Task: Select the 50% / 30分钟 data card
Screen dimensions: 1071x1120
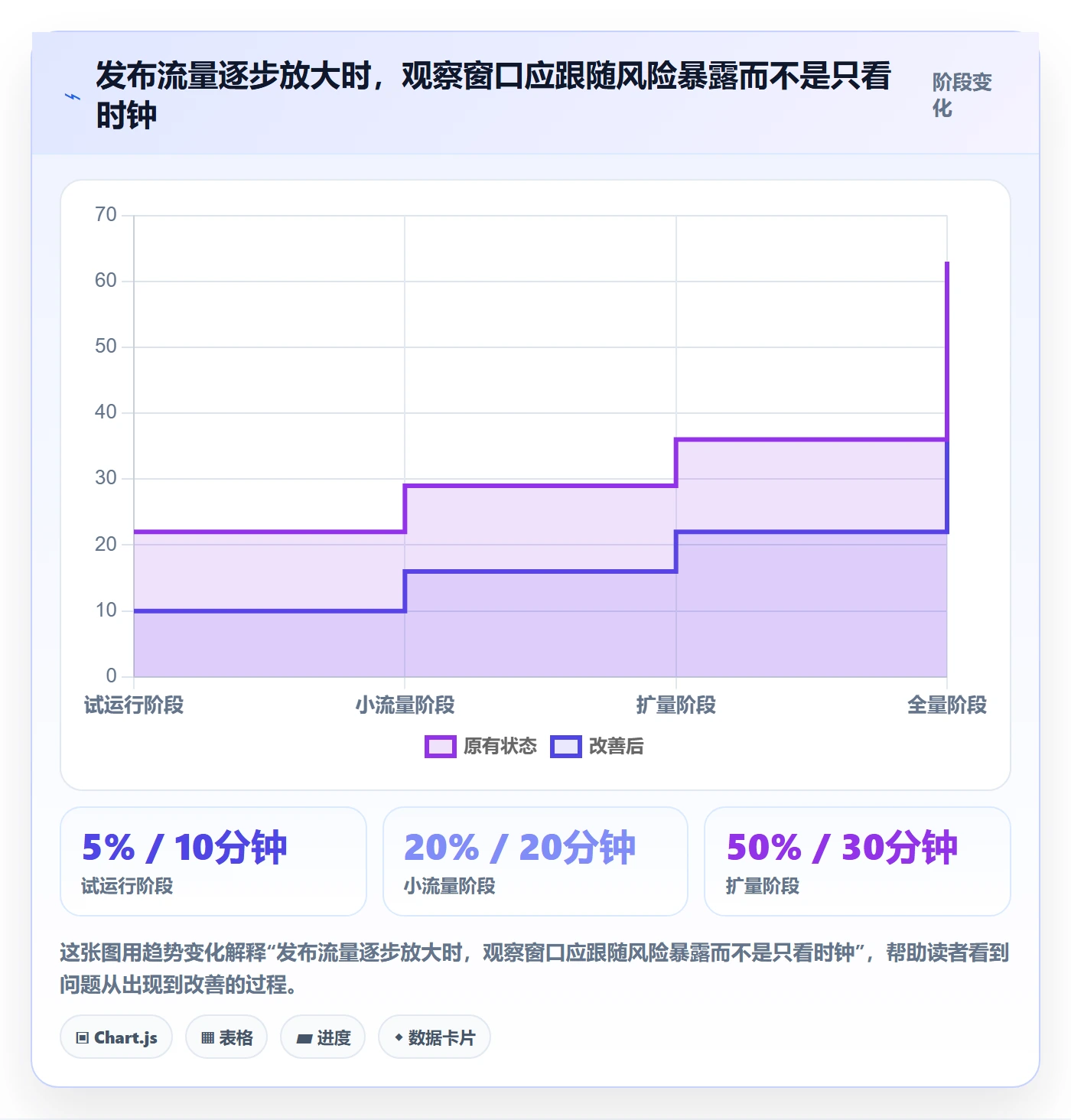Action: click(858, 861)
